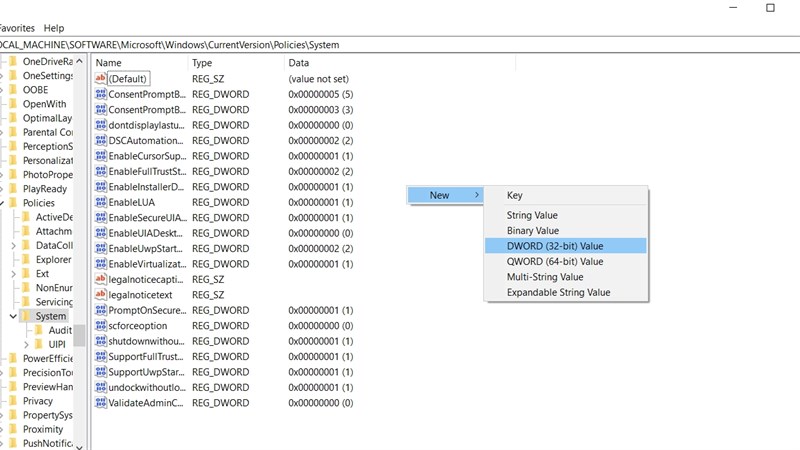Click the PromptOnSecure... DWORD icon
Screen dimensions: 800x450
[x=100, y=310]
